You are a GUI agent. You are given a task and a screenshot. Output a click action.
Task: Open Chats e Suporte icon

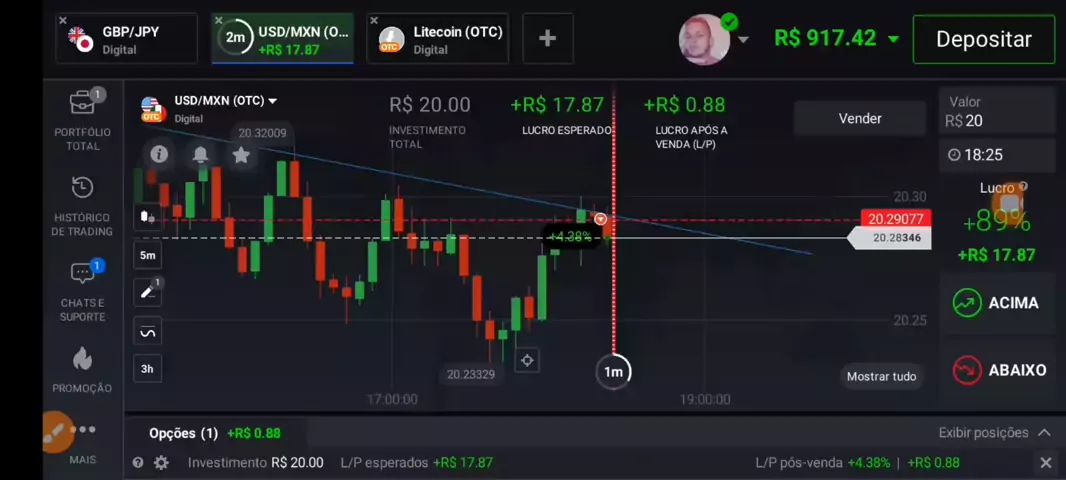click(x=84, y=273)
